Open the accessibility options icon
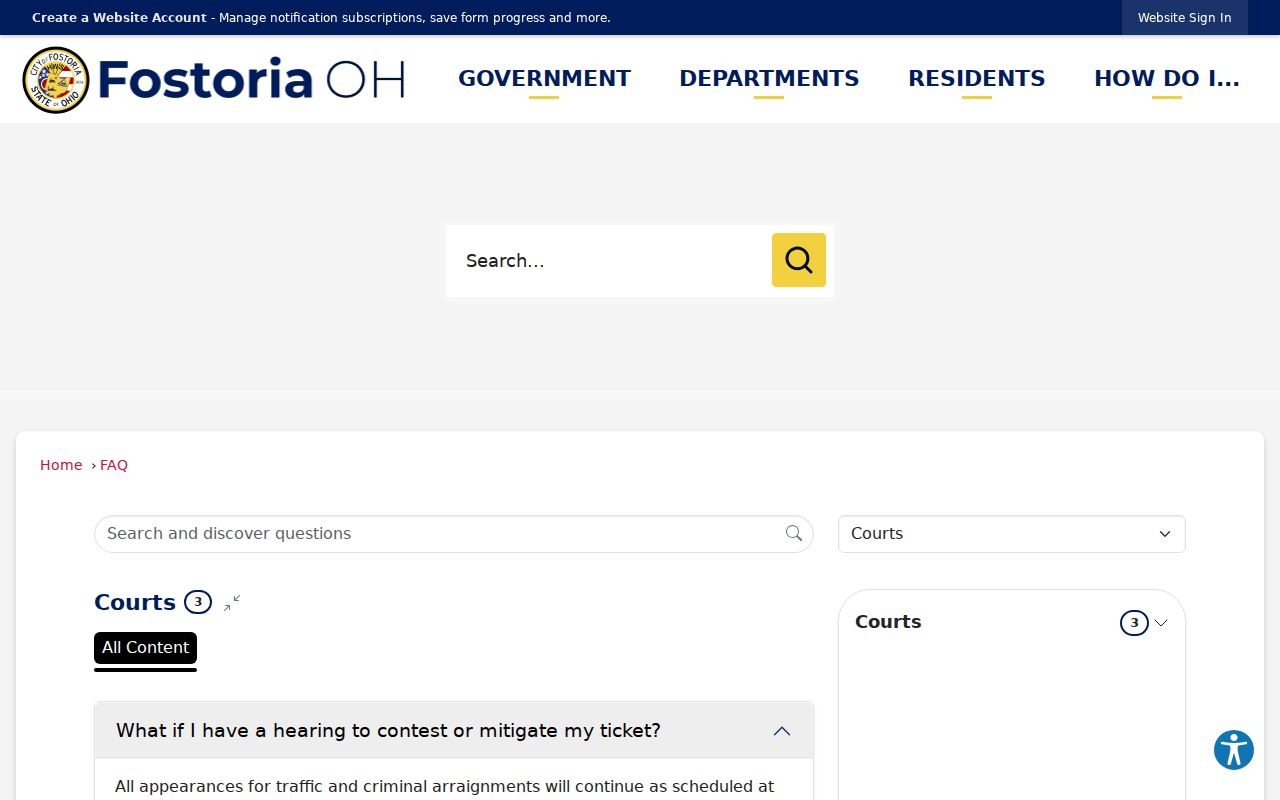 pos(1234,750)
